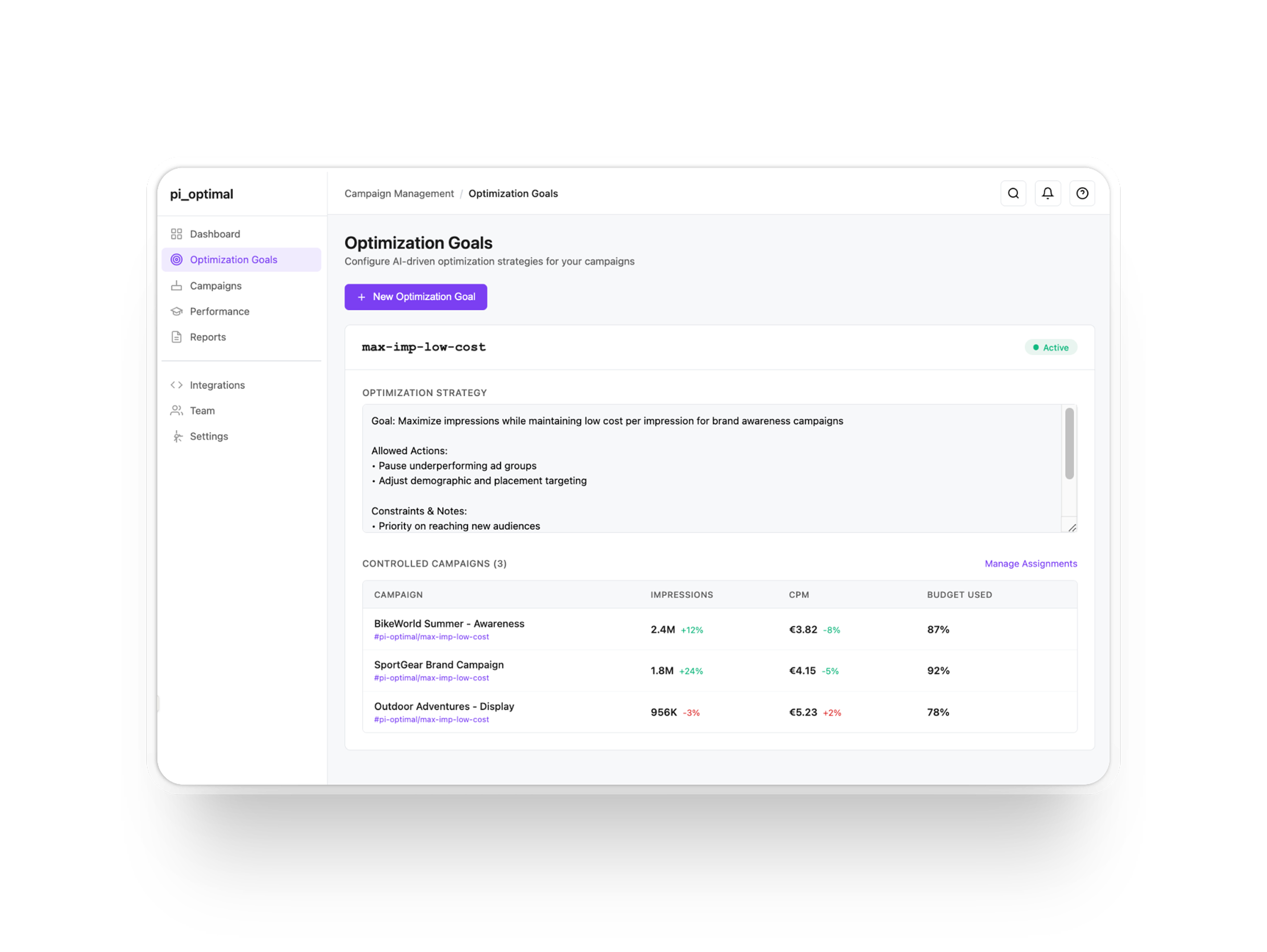Click the CAMPAIGN column header

pos(398,595)
